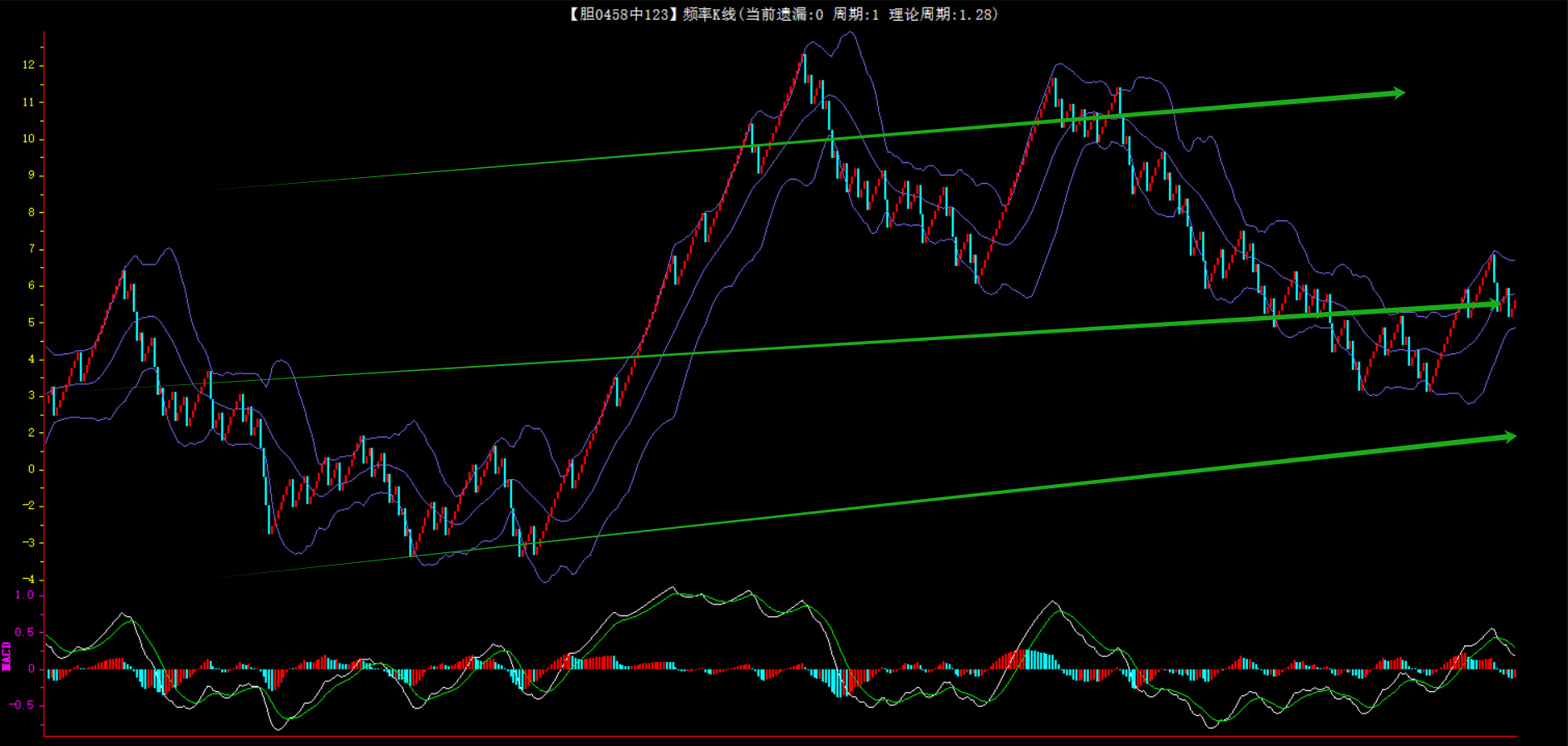The width and height of the screenshot is (1568, 746).
Task: Click the 5 label on price axis
Action: click(32, 323)
